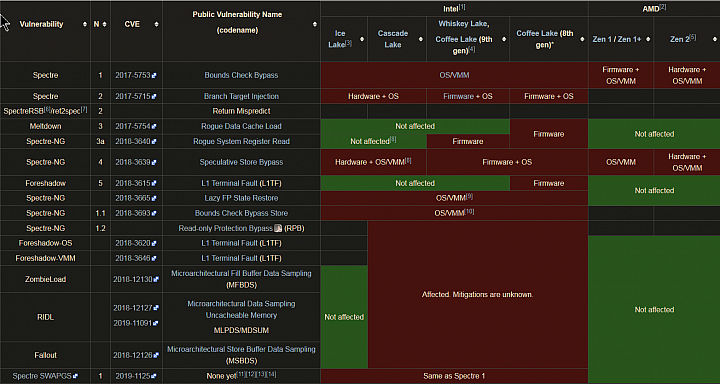The image size is (720, 384).
Task: Open the Rogue Data Cache Load link
Action: click(242, 126)
